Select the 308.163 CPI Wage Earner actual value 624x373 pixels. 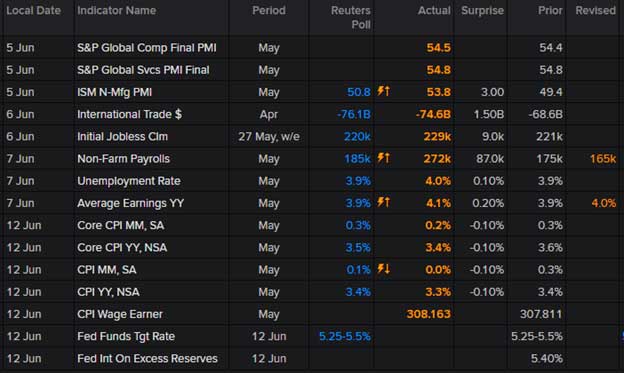click(x=428, y=314)
